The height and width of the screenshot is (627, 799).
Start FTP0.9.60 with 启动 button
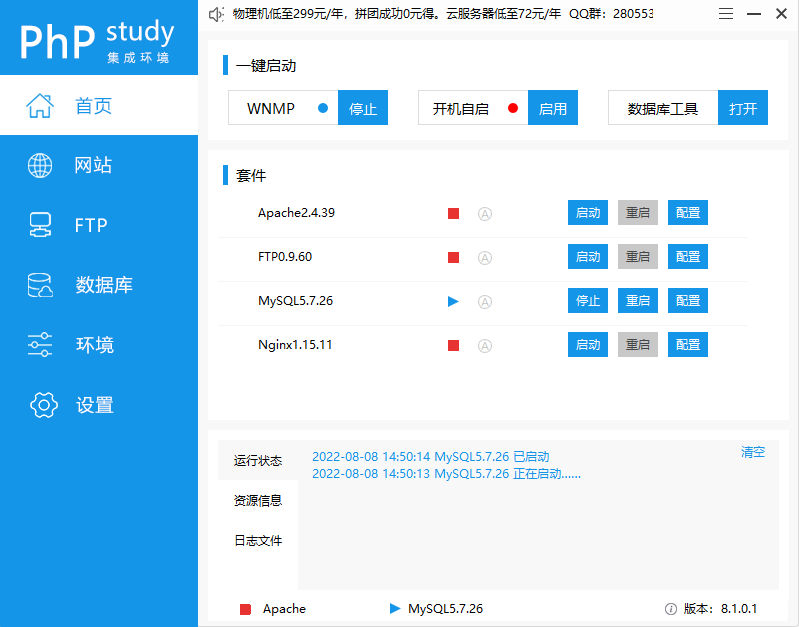pos(588,256)
